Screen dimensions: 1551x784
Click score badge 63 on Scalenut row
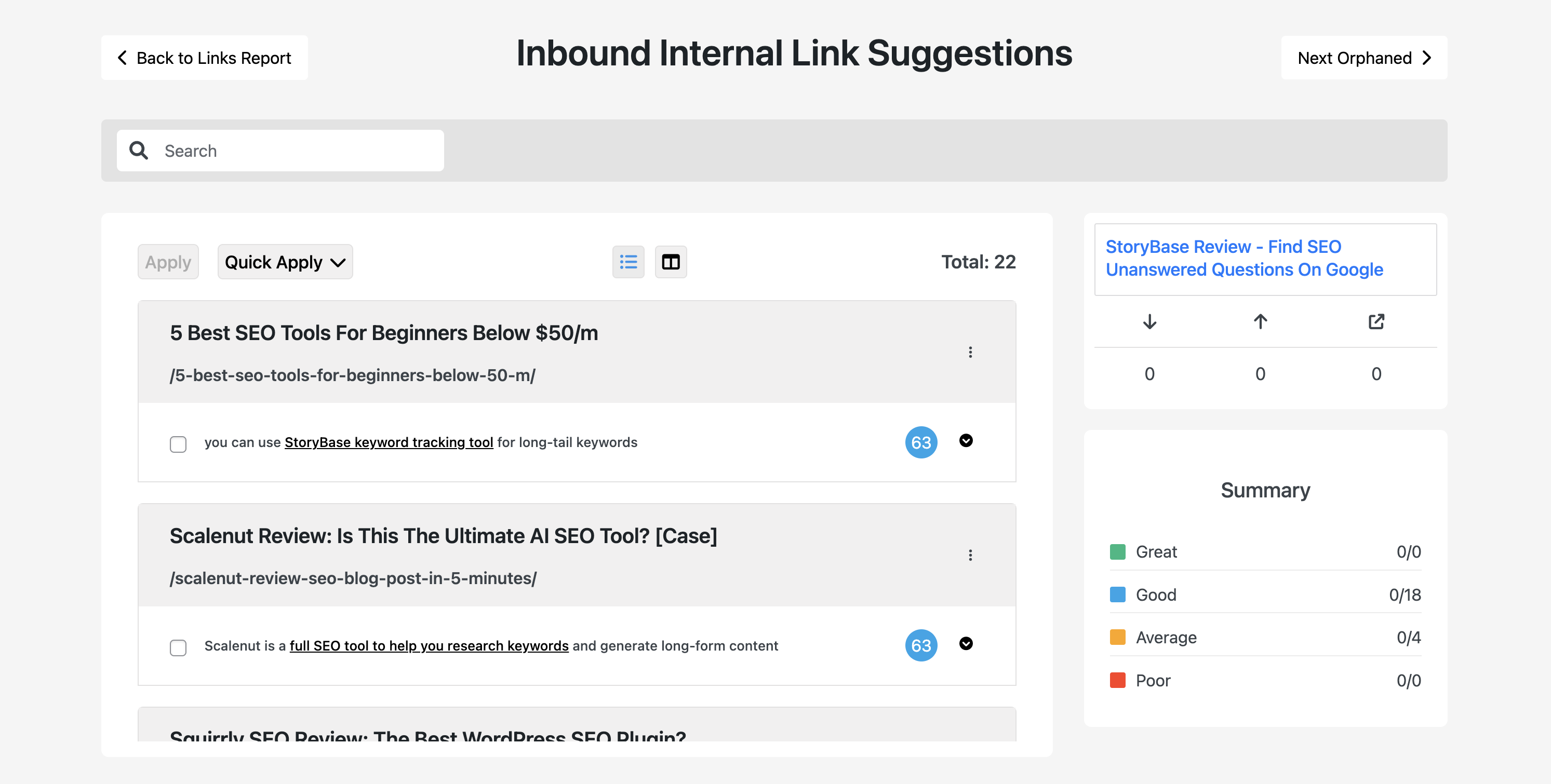tap(921, 645)
